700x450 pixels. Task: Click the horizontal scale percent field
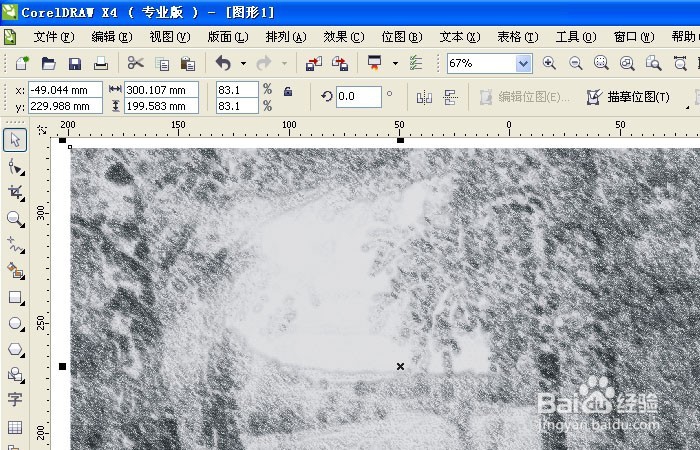pyautogui.click(x=237, y=90)
